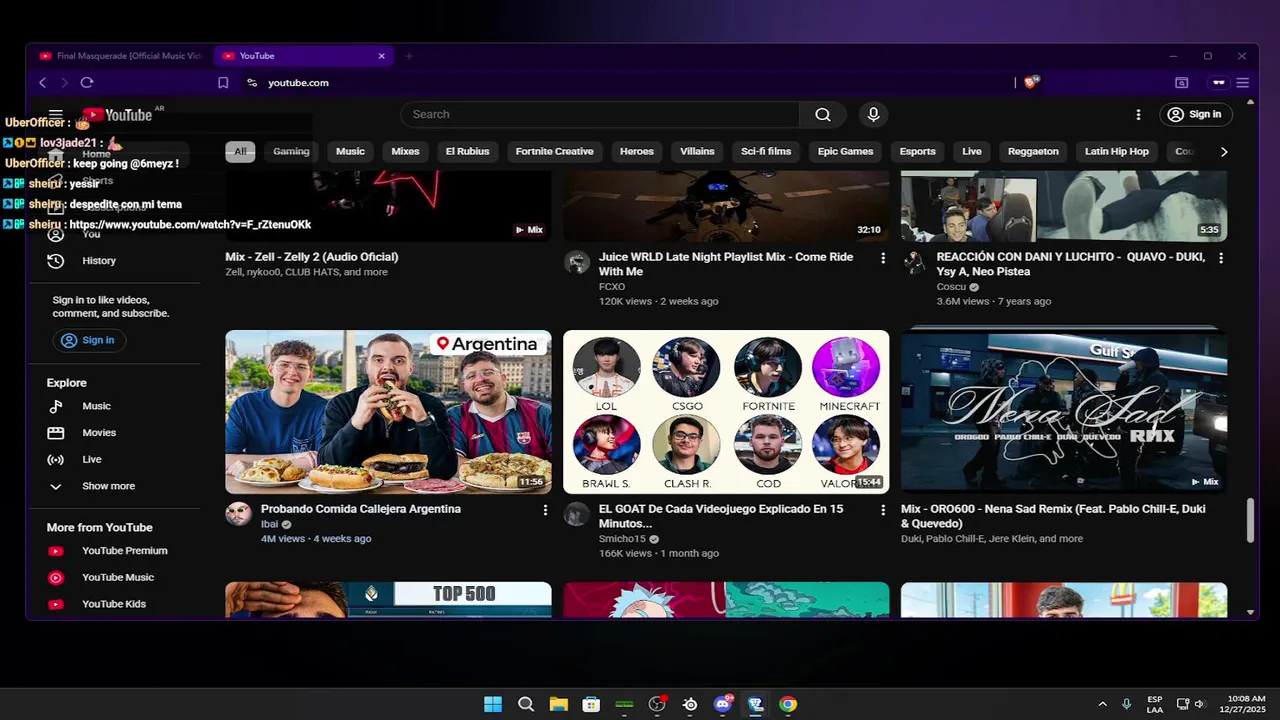Click the address bar bookmark icon
1280x720 pixels.
pos(223,83)
